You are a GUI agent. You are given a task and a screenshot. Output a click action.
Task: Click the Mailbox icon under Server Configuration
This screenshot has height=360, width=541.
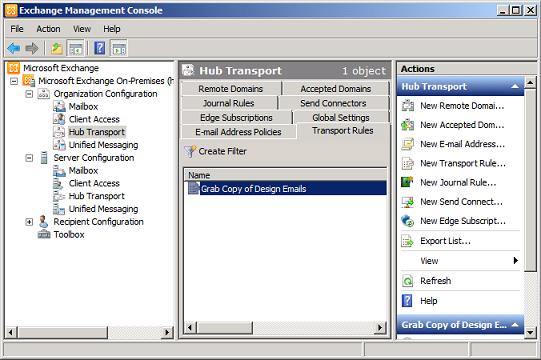(59, 171)
